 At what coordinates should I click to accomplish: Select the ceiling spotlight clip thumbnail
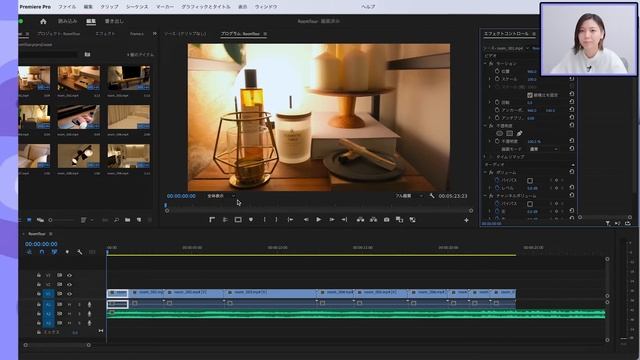(79, 156)
